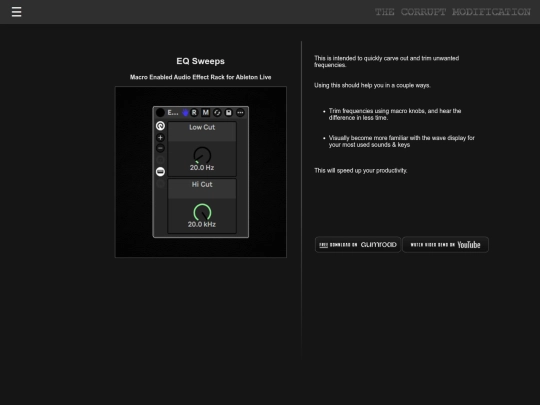
Task: Click the save preset disk icon
Action: (x=228, y=113)
